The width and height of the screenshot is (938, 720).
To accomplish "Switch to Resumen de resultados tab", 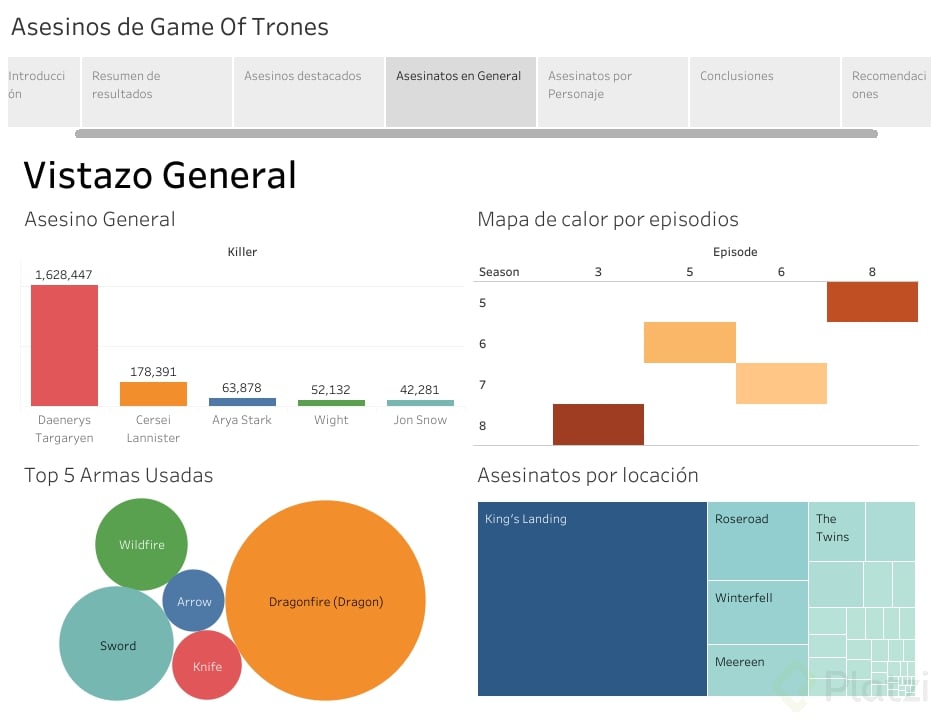I will (x=156, y=91).
